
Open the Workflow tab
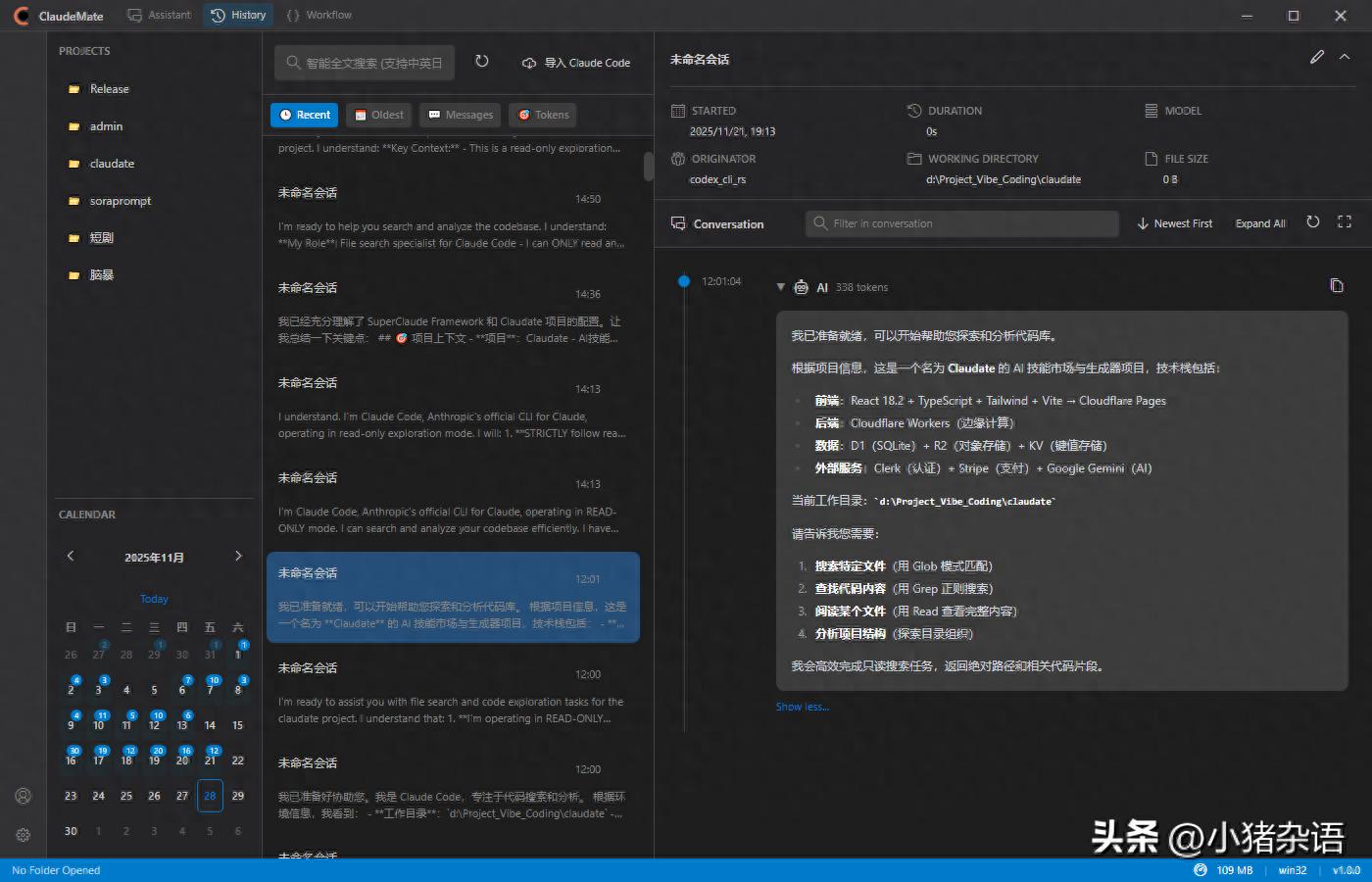tap(319, 15)
